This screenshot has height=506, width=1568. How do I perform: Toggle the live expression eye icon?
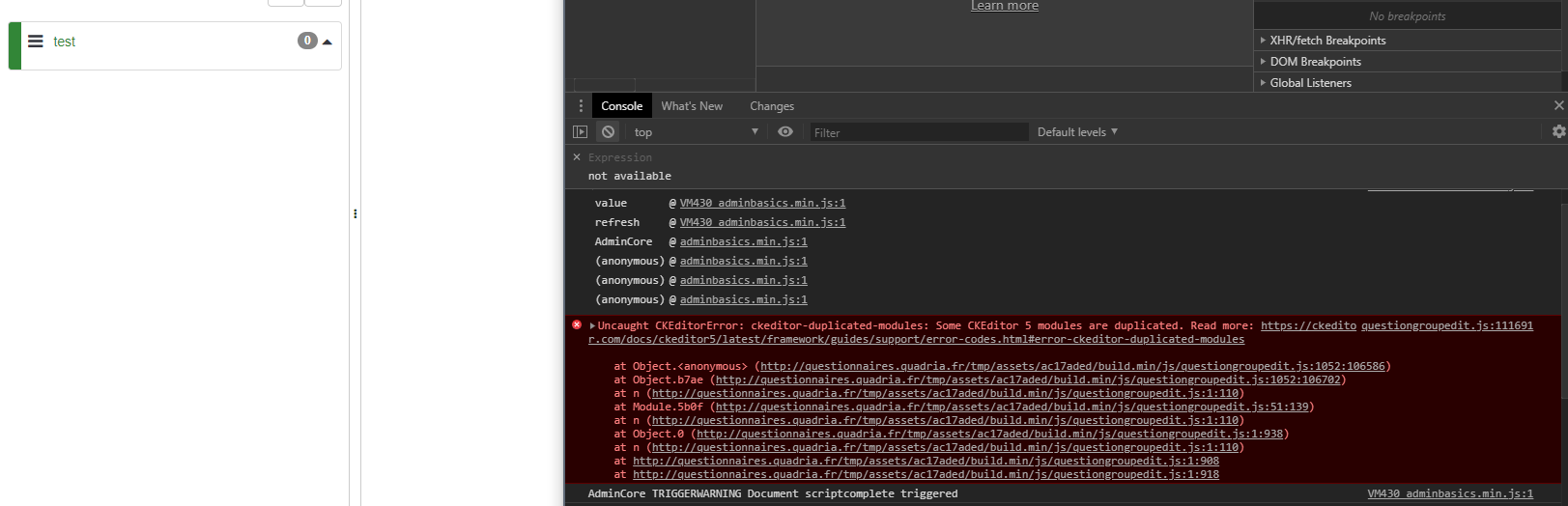click(785, 132)
